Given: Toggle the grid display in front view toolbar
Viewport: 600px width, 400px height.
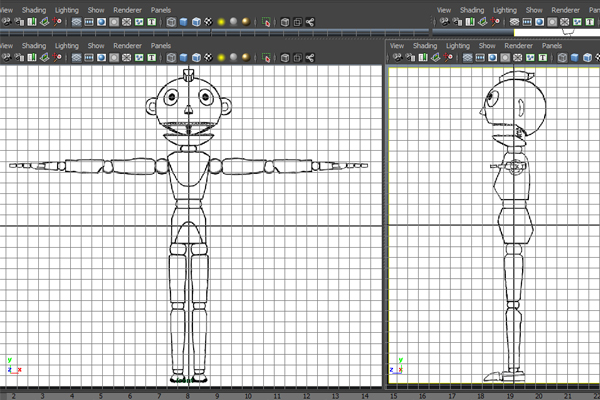Looking at the screenshot, I should coord(79,57).
